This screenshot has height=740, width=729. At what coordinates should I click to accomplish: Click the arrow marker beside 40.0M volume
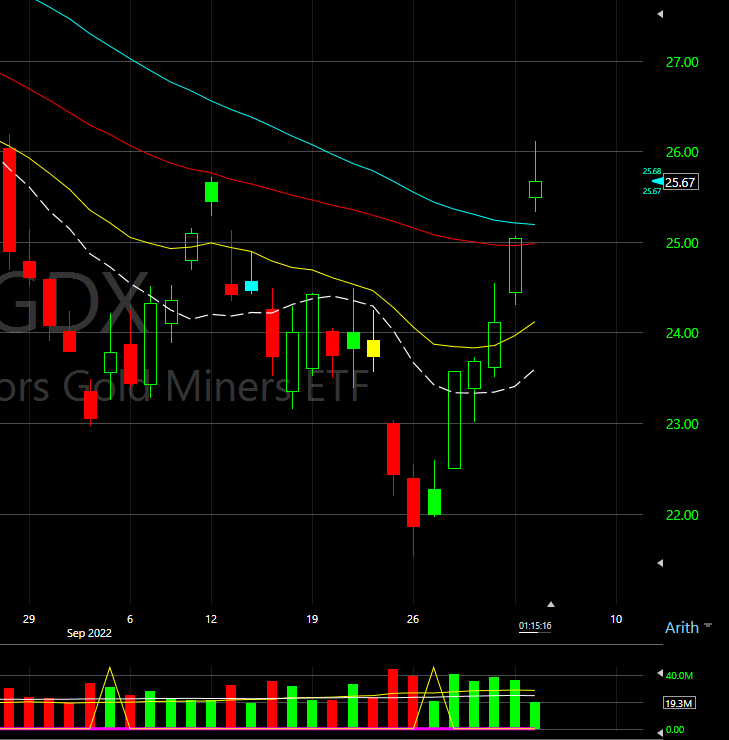click(660, 673)
